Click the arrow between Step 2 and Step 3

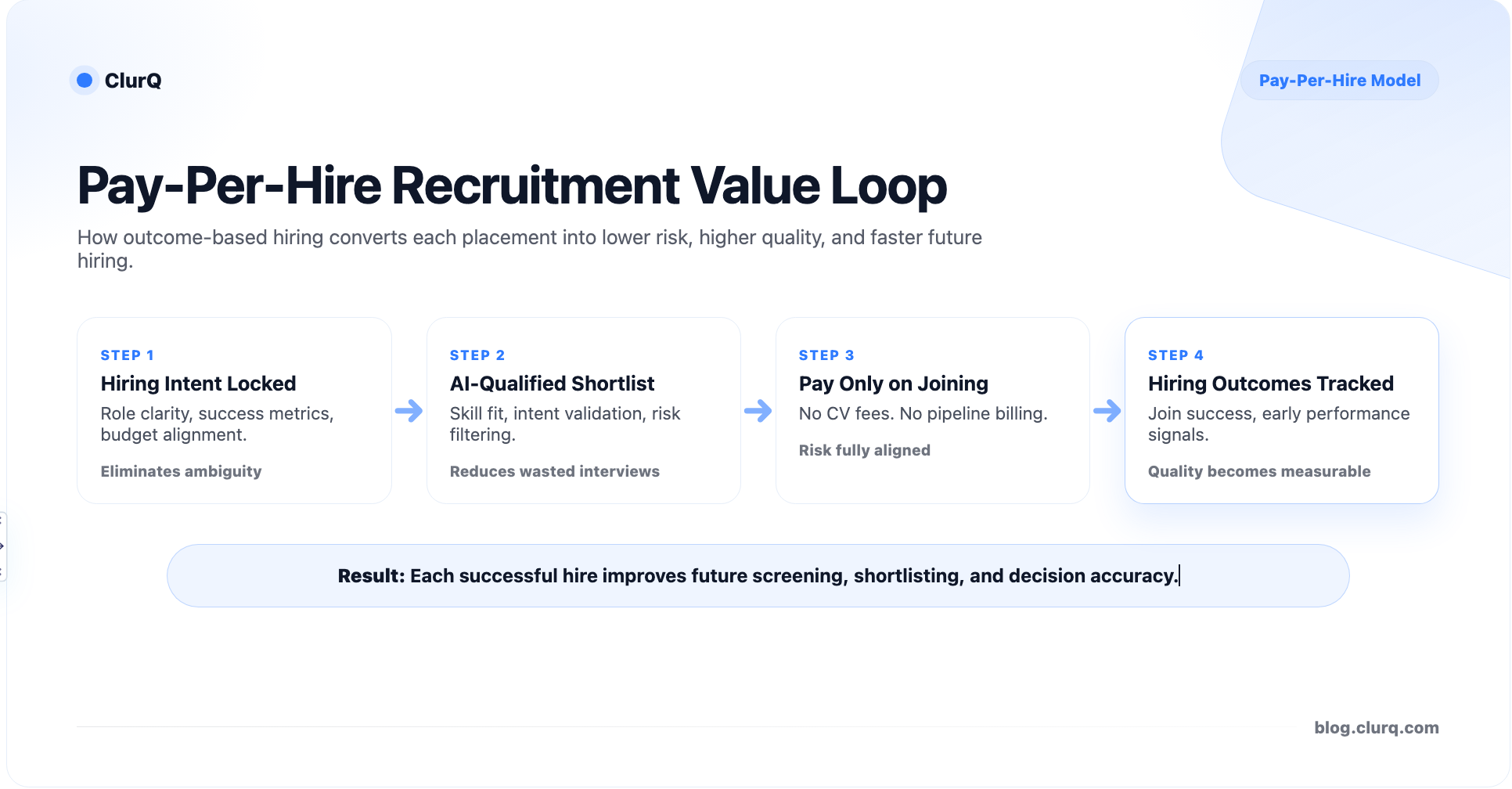click(x=758, y=411)
